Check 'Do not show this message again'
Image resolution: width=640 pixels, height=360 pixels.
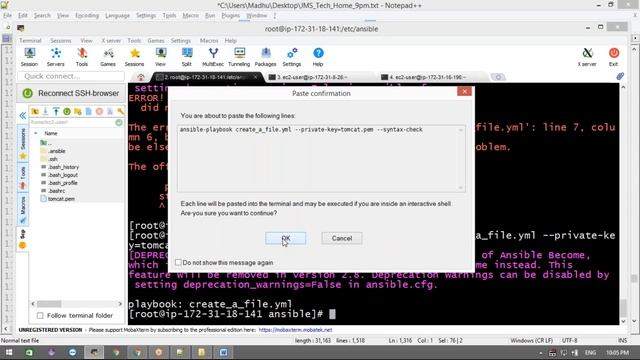pos(178,262)
